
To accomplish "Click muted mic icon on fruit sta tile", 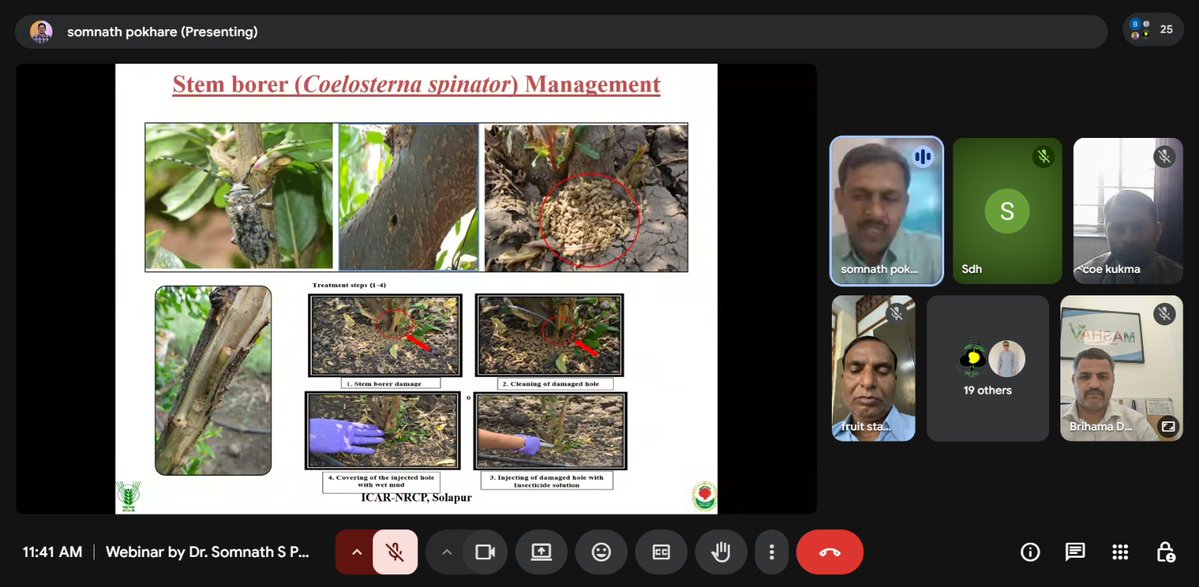I will pyautogui.click(x=897, y=313).
